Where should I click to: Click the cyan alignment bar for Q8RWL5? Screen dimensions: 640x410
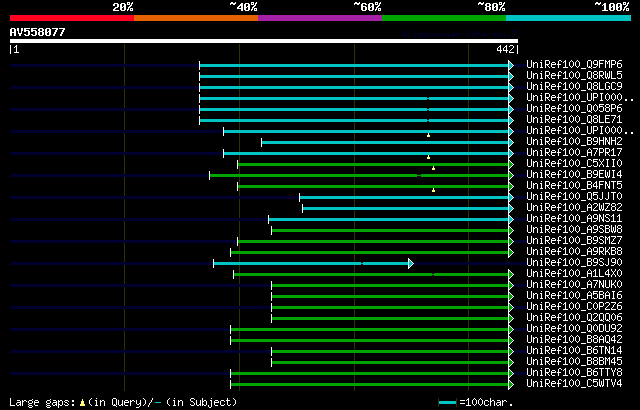tap(354, 76)
